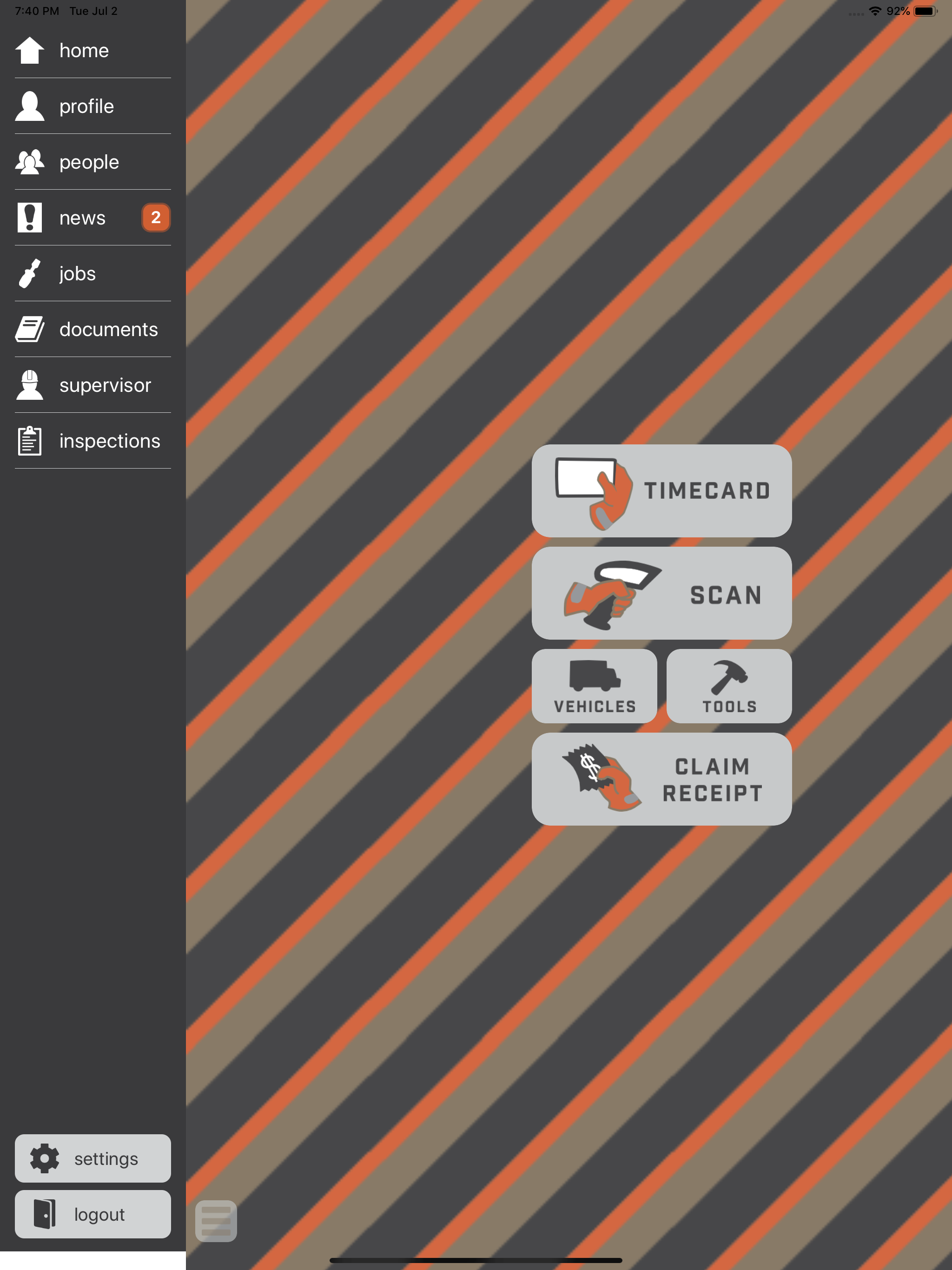This screenshot has height=1270, width=952.
Task: Tap the documents book icon
Action: tap(29, 329)
